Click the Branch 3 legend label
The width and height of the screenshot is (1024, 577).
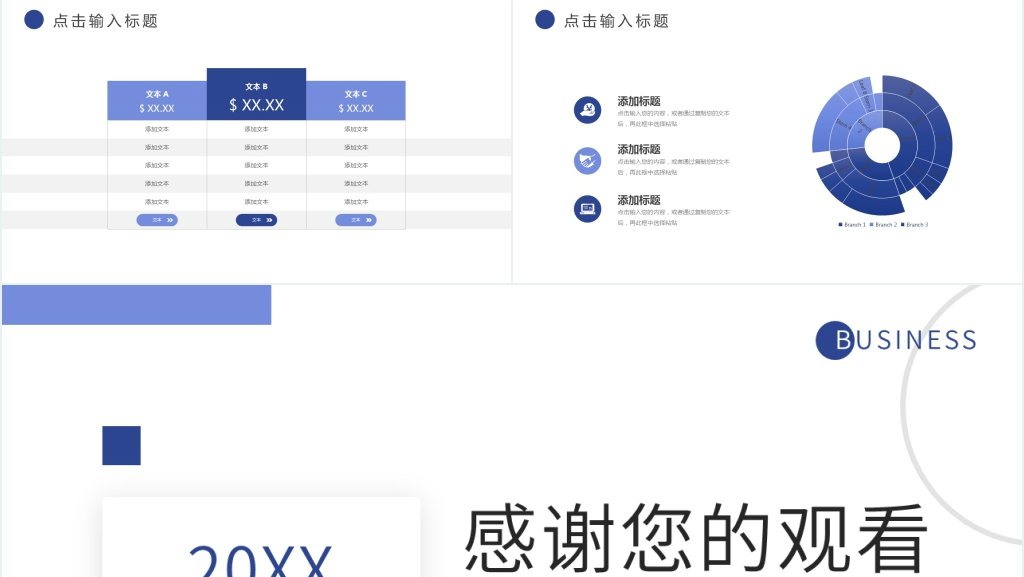918,225
